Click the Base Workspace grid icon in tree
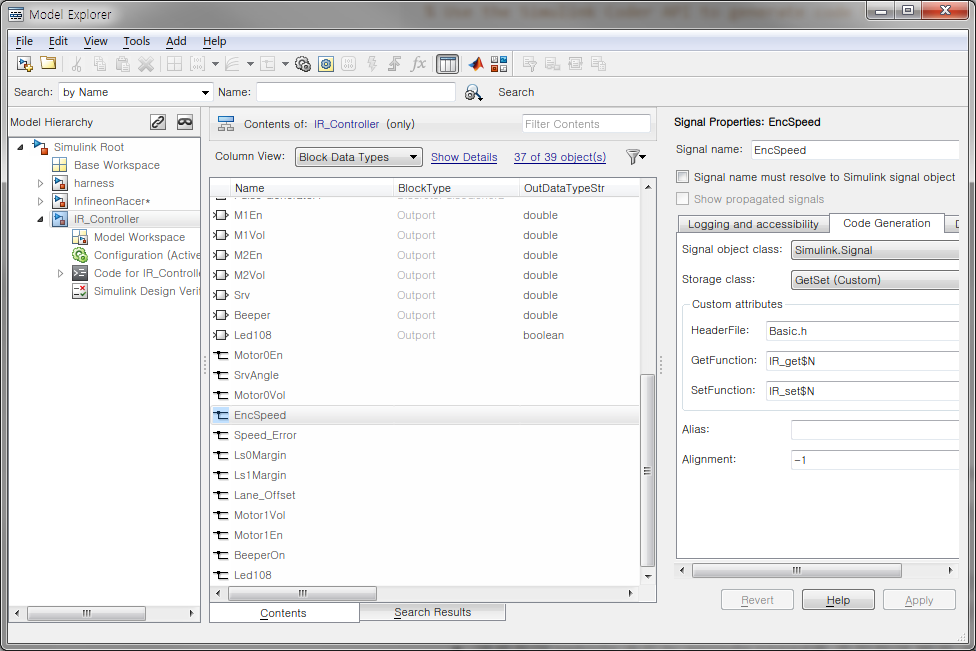This screenshot has width=976, height=651. [59, 165]
